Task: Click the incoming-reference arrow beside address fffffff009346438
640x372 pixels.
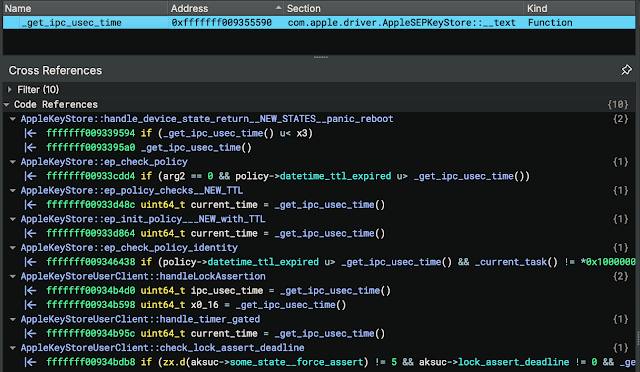Action: (x=30, y=262)
